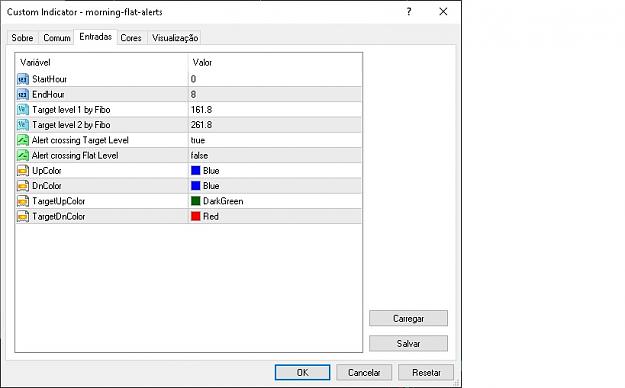The image size is (625, 388).
Task: Click the Resetar button
Action: 426,372
